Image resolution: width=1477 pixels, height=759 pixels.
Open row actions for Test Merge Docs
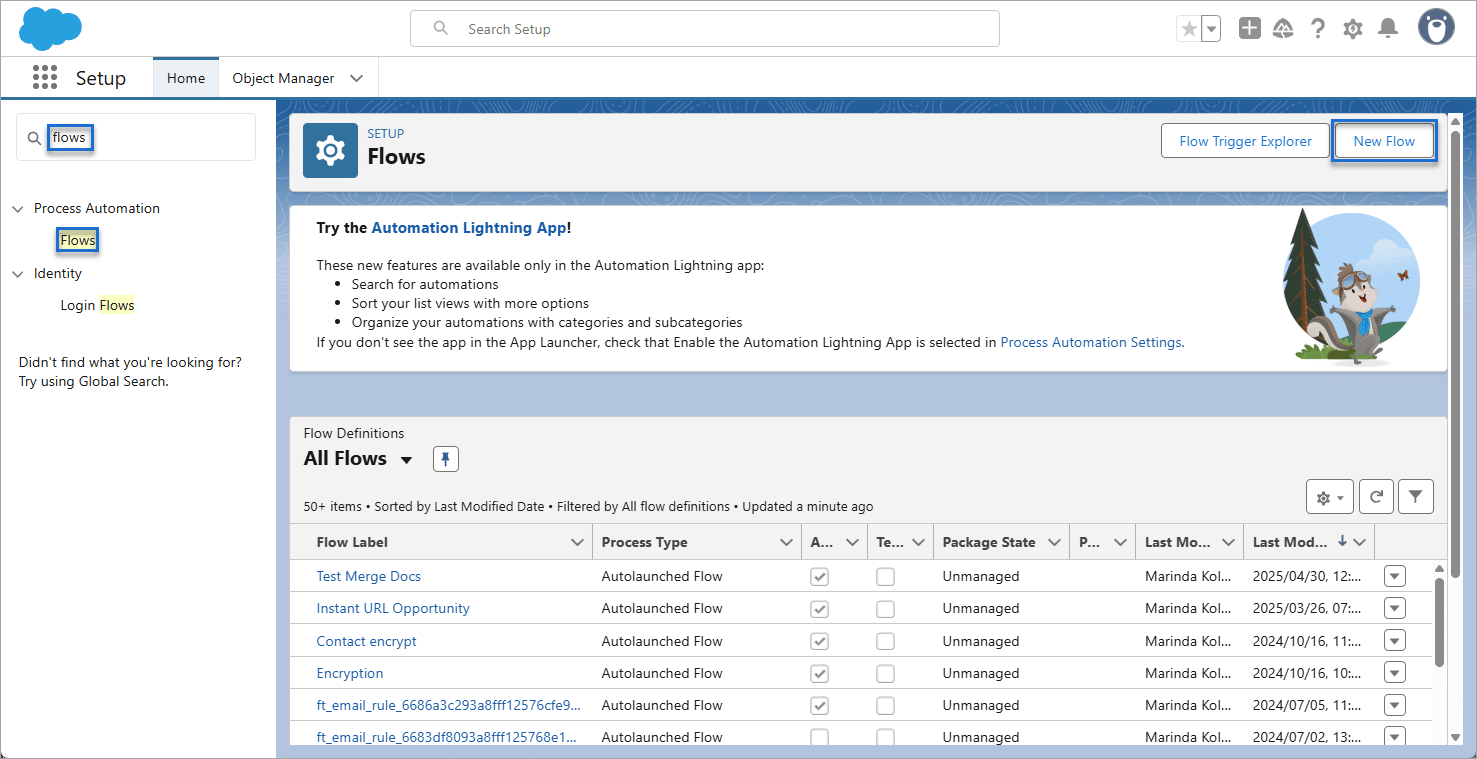click(1395, 576)
